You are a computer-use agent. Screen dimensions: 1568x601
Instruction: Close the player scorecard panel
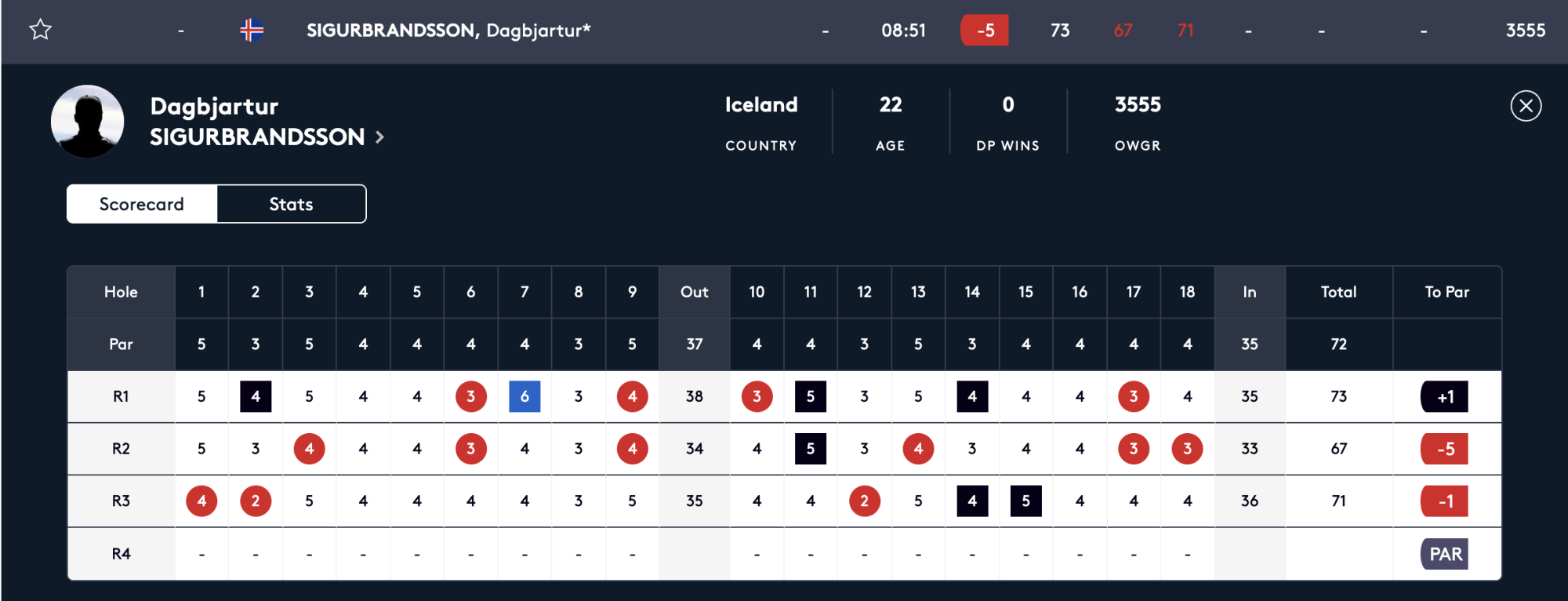1525,106
